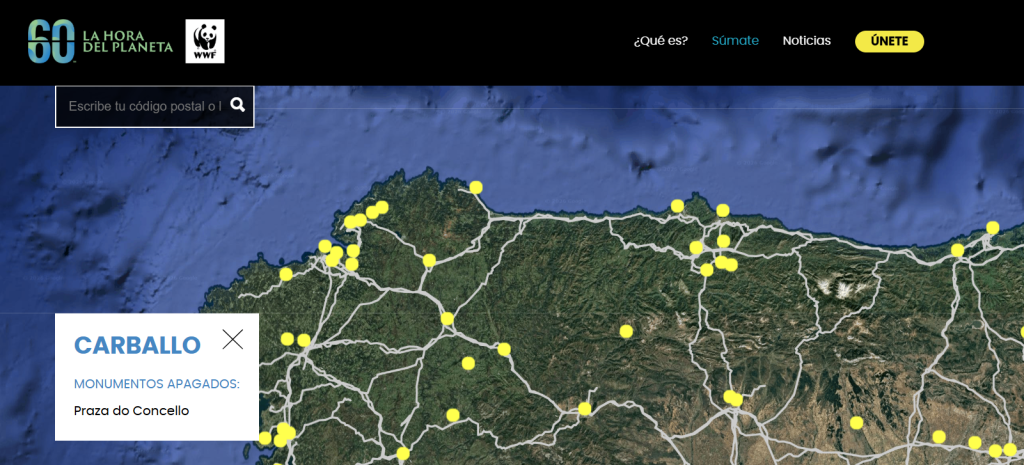Click the CARBALLO popup title
This screenshot has width=1024, height=465.
[137, 346]
